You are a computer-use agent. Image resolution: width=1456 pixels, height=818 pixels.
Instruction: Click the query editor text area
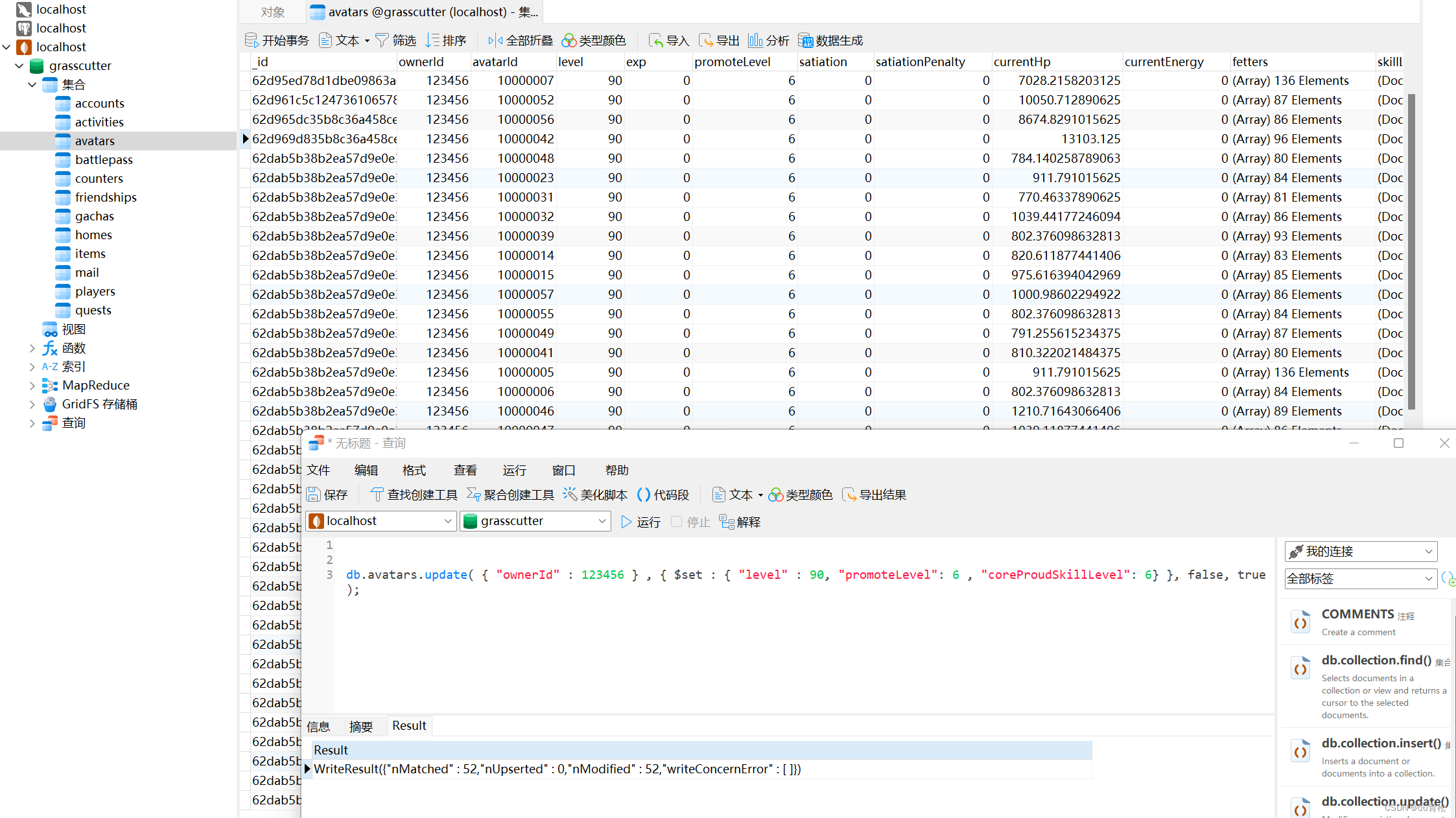coord(804,625)
